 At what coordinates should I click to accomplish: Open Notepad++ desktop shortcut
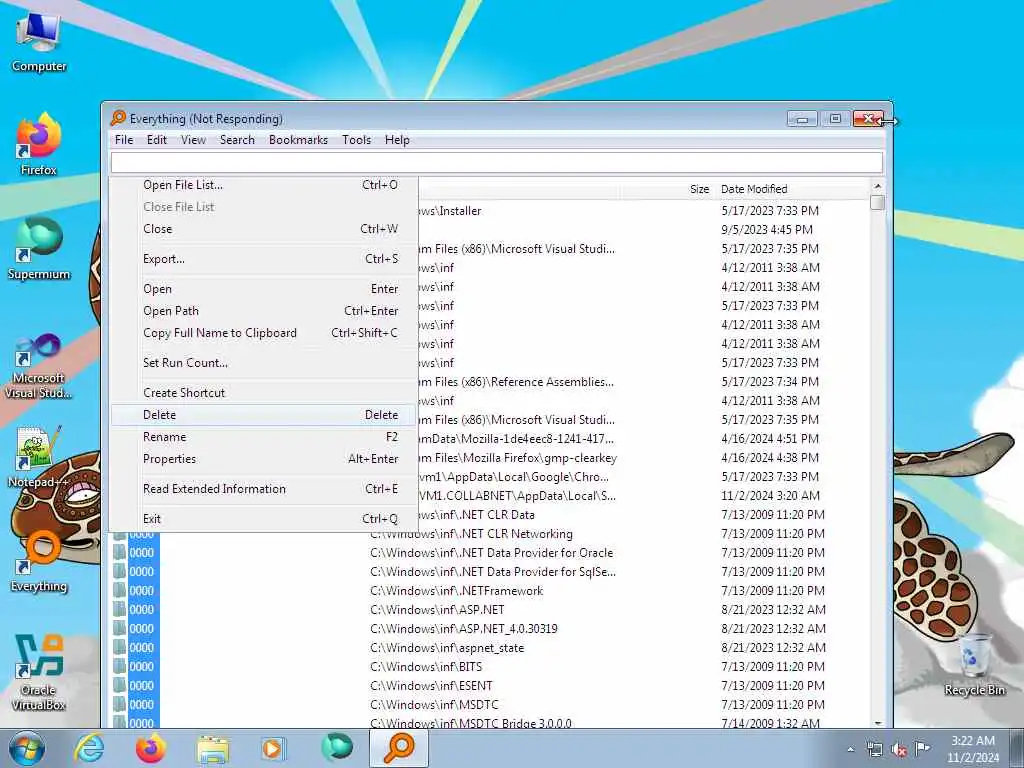click(x=37, y=457)
